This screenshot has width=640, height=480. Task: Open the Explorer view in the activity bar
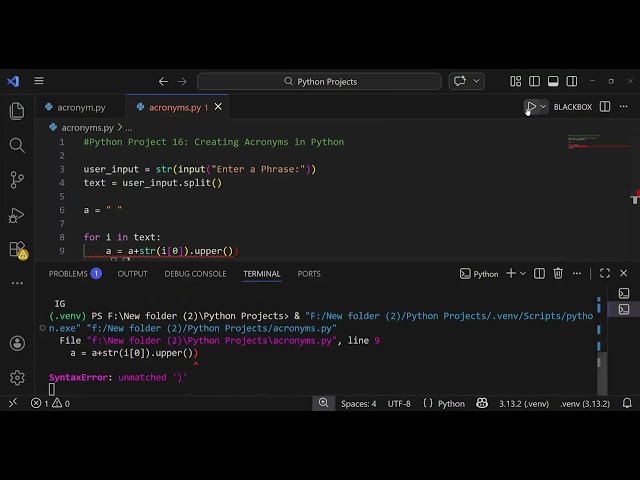coord(17,111)
